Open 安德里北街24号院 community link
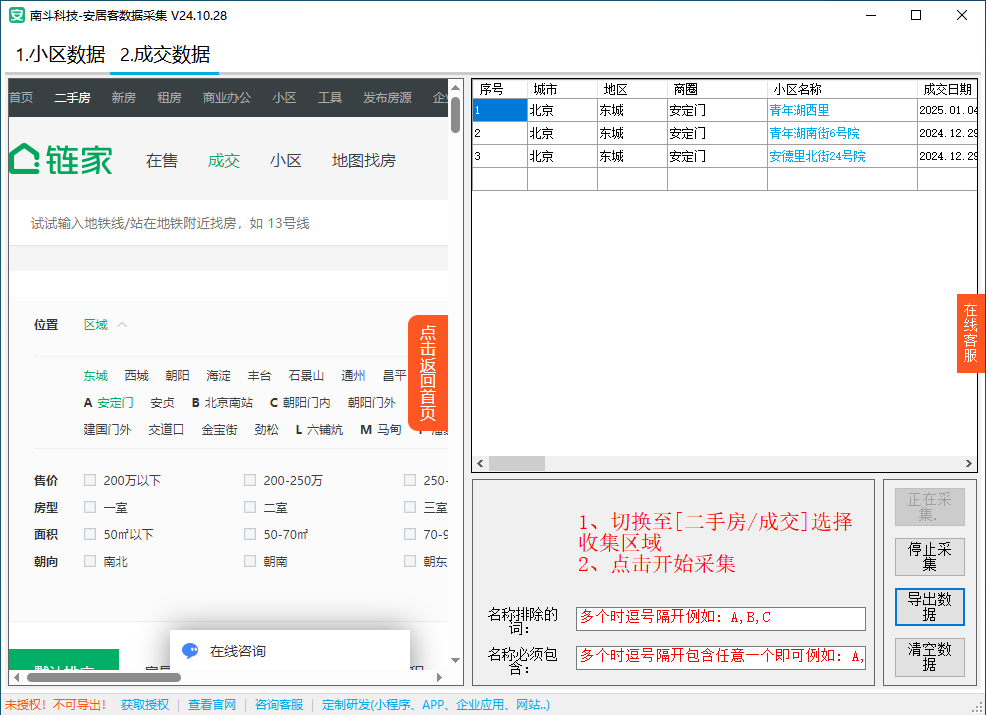Image resolution: width=986 pixels, height=715 pixels. click(817, 156)
